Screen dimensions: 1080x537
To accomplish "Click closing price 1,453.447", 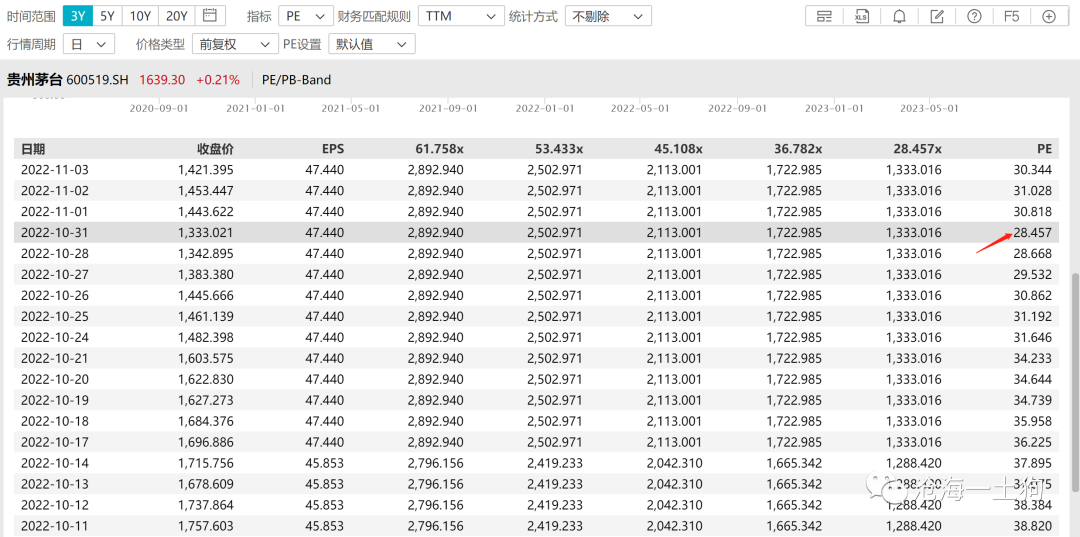I will click(205, 191).
